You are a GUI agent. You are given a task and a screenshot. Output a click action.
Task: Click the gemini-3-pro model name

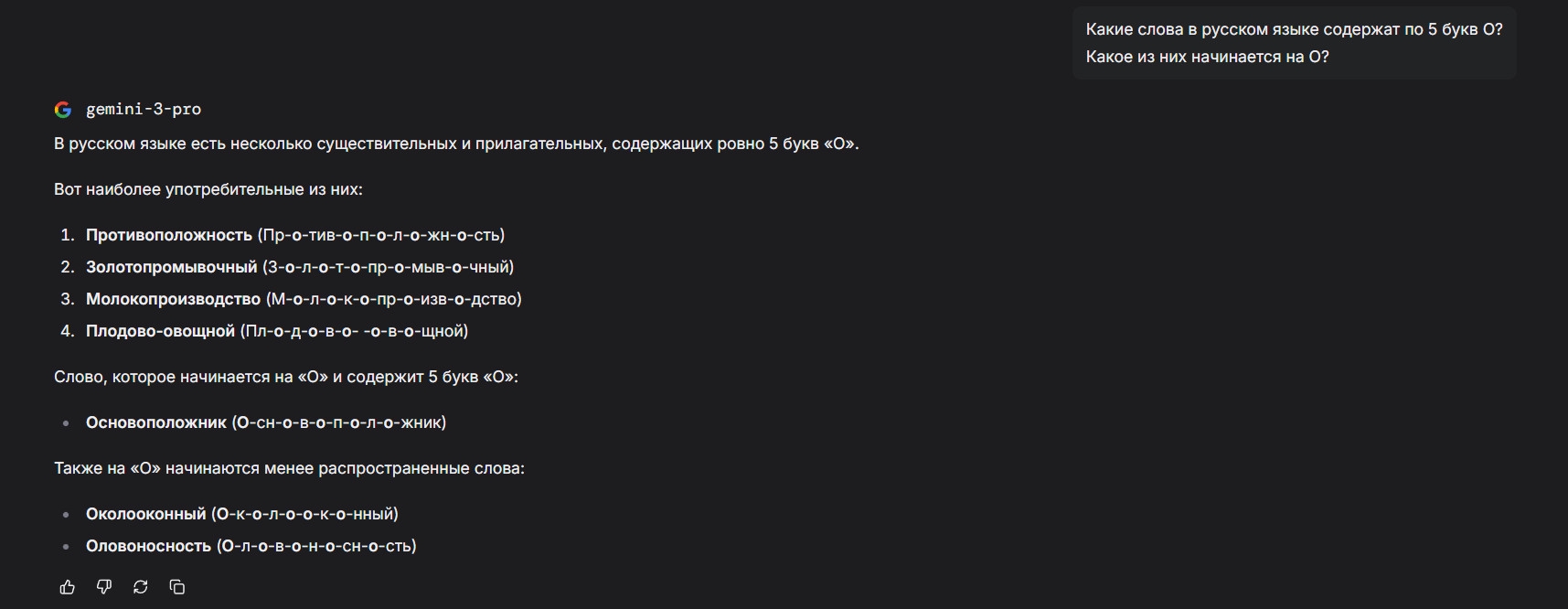point(144,110)
